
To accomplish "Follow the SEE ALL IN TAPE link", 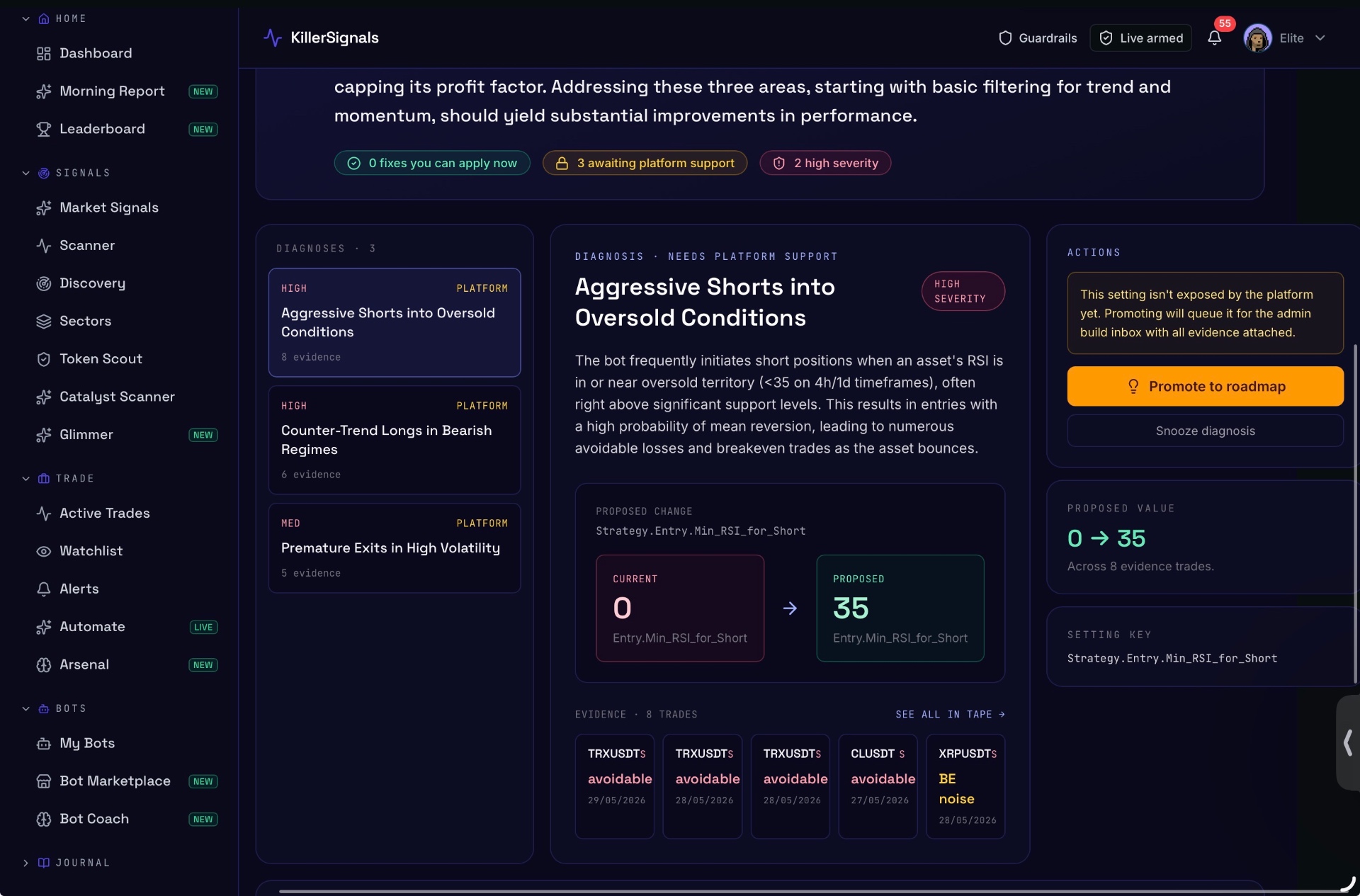I will (950, 715).
